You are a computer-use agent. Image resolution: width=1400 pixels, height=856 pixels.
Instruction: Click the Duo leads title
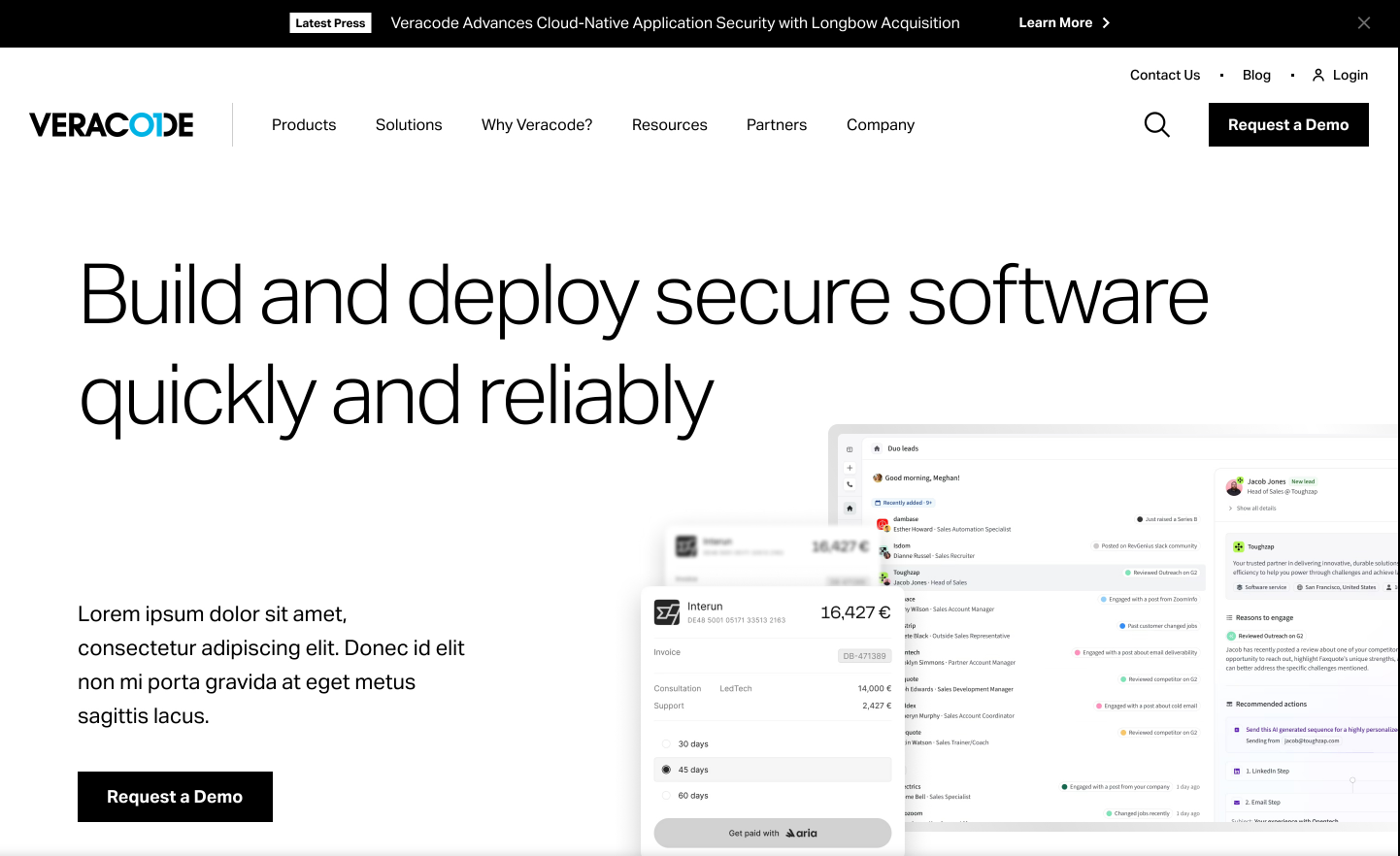click(903, 448)
